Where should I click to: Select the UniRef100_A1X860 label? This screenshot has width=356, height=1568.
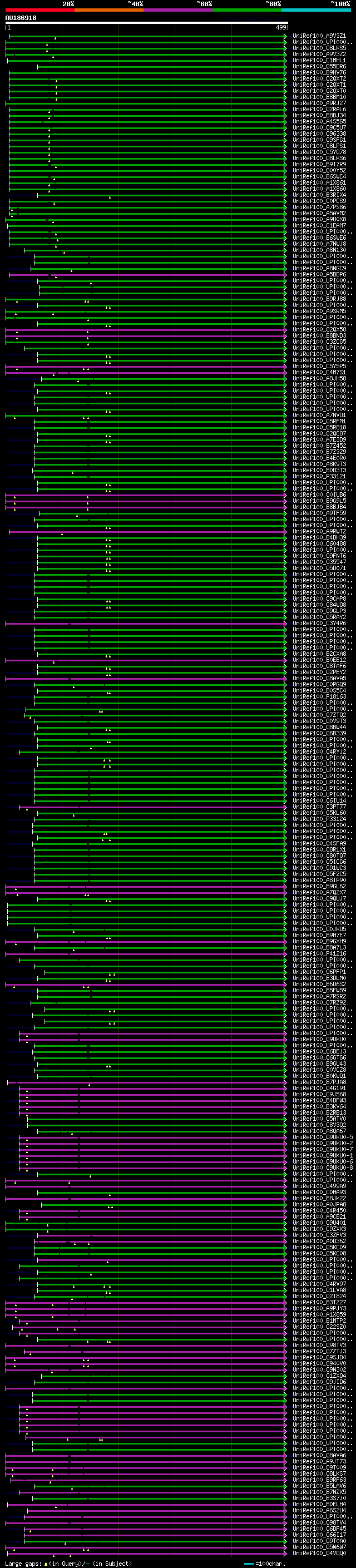click(x=319, y=189)
